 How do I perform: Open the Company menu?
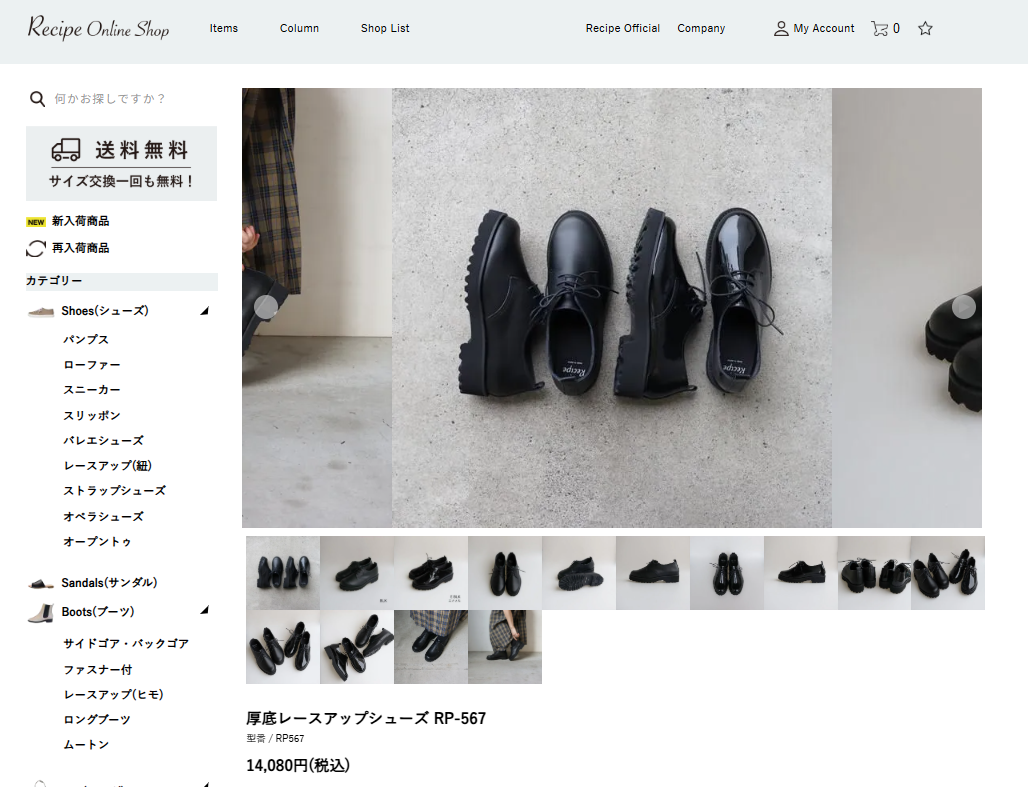(x=701, y=28)
